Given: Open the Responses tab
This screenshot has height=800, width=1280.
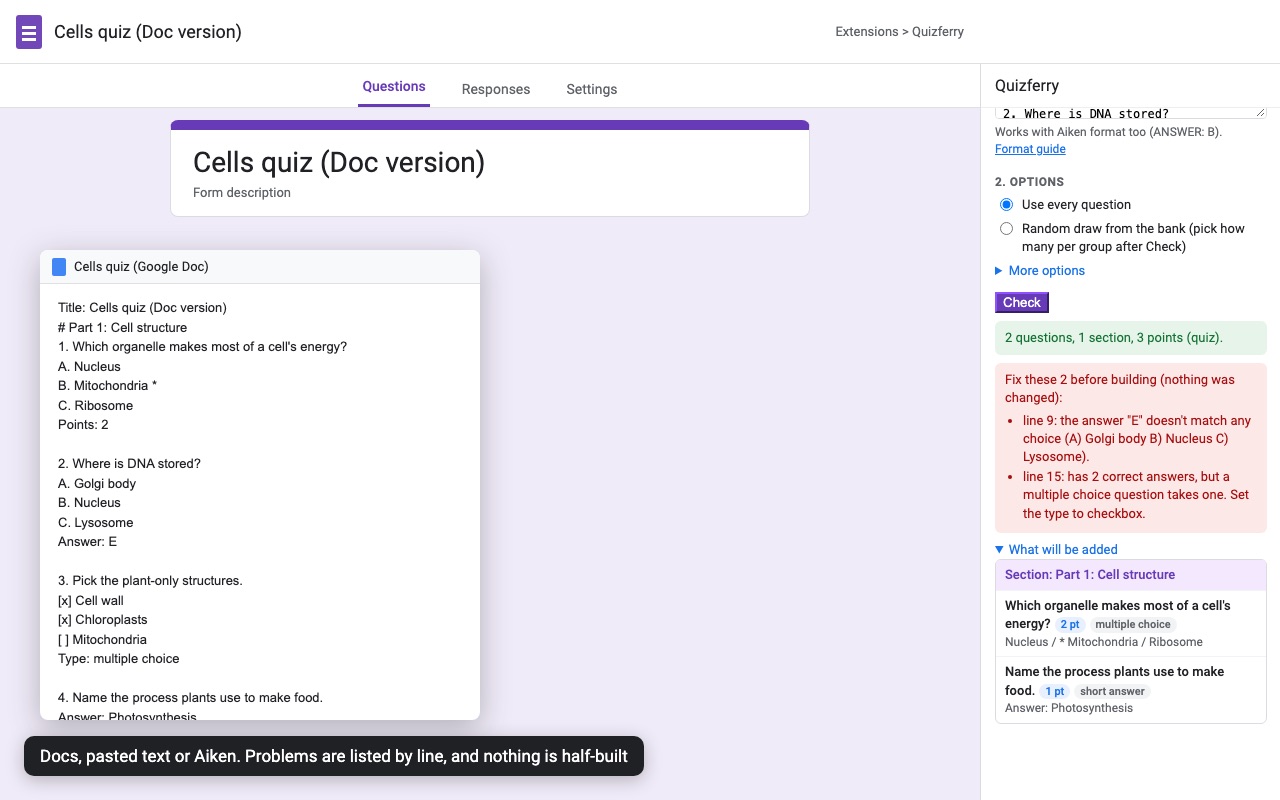Looking at the screenshot, I should coord(496,89).
